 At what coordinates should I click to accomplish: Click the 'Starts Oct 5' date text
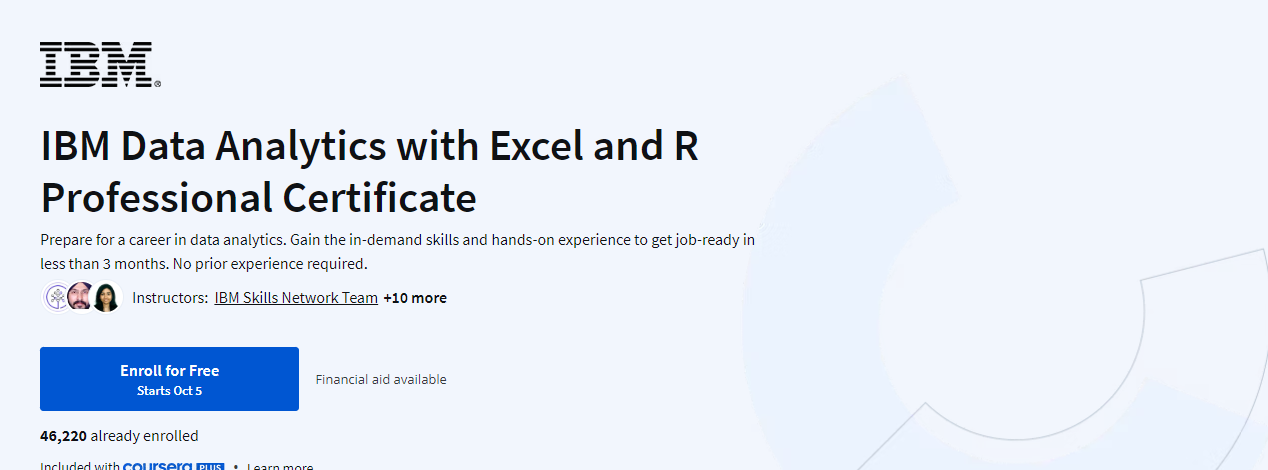169,391
